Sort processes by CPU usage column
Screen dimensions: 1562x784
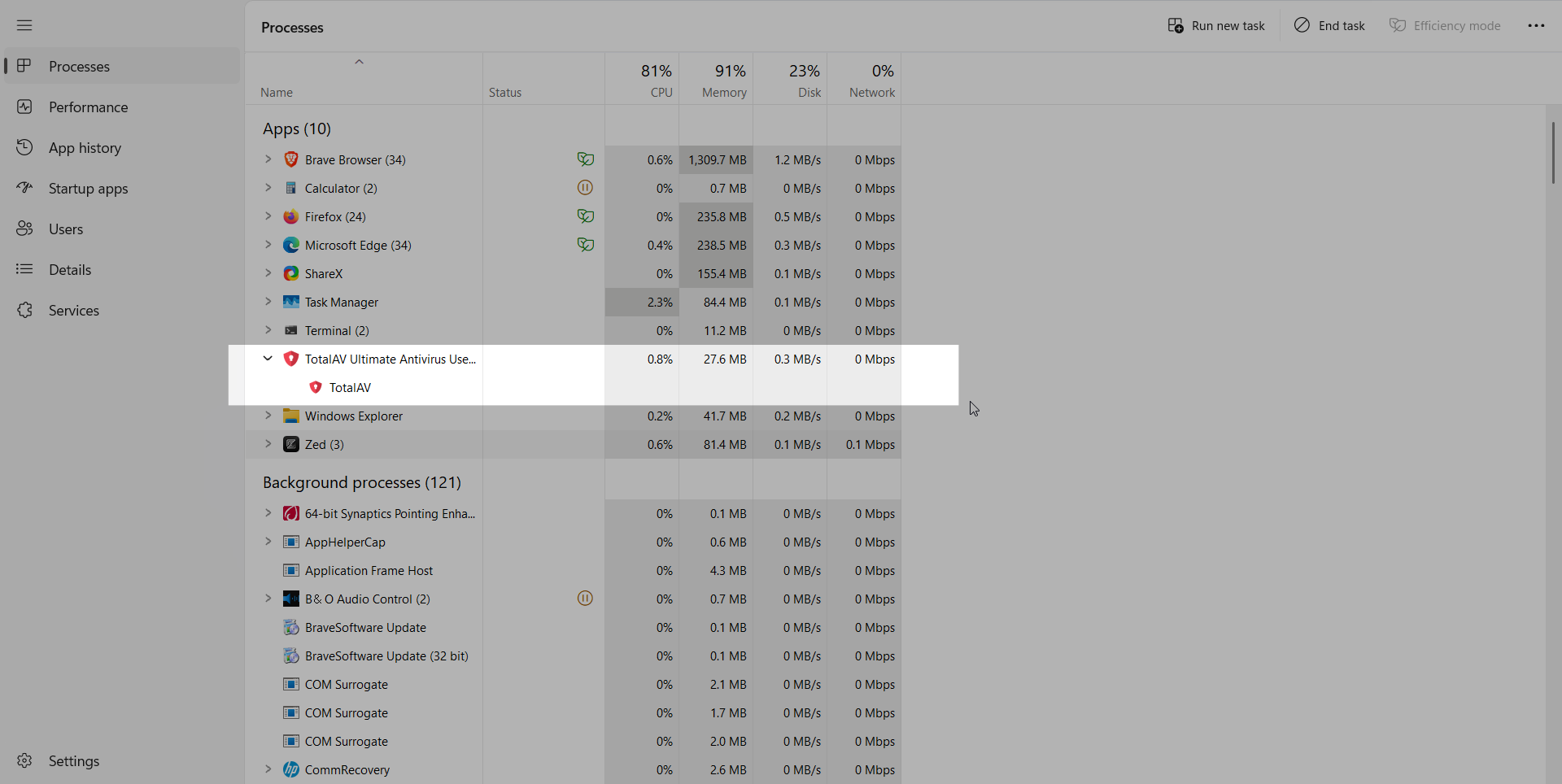[642, 79]
